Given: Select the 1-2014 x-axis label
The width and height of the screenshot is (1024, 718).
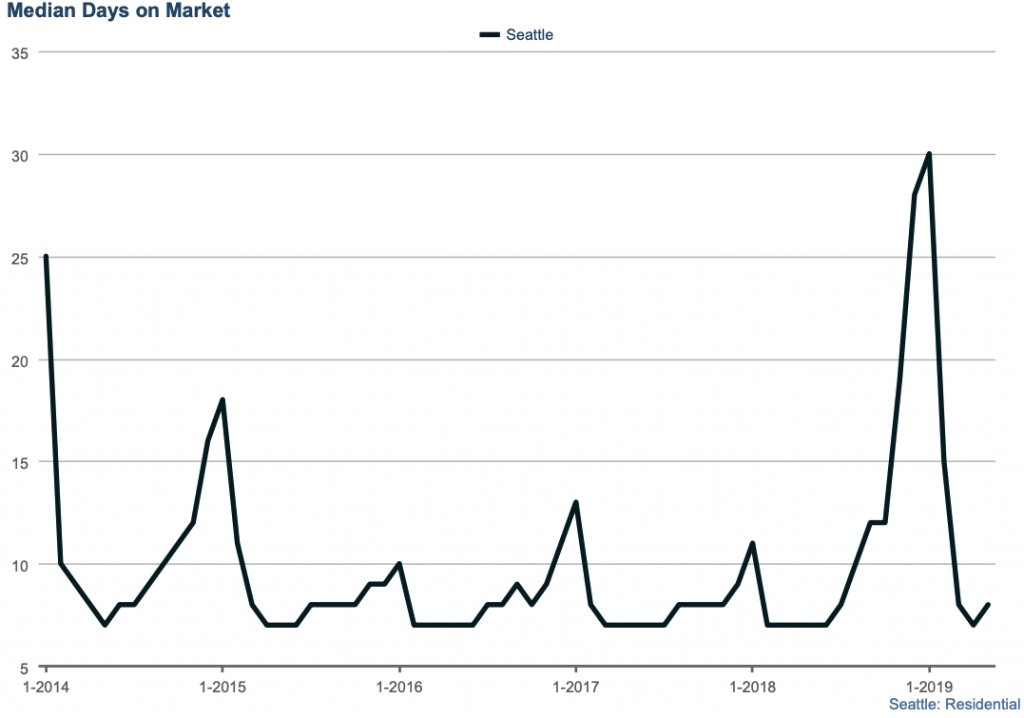Looking at the screenshot, I should (x=46, y=687).
